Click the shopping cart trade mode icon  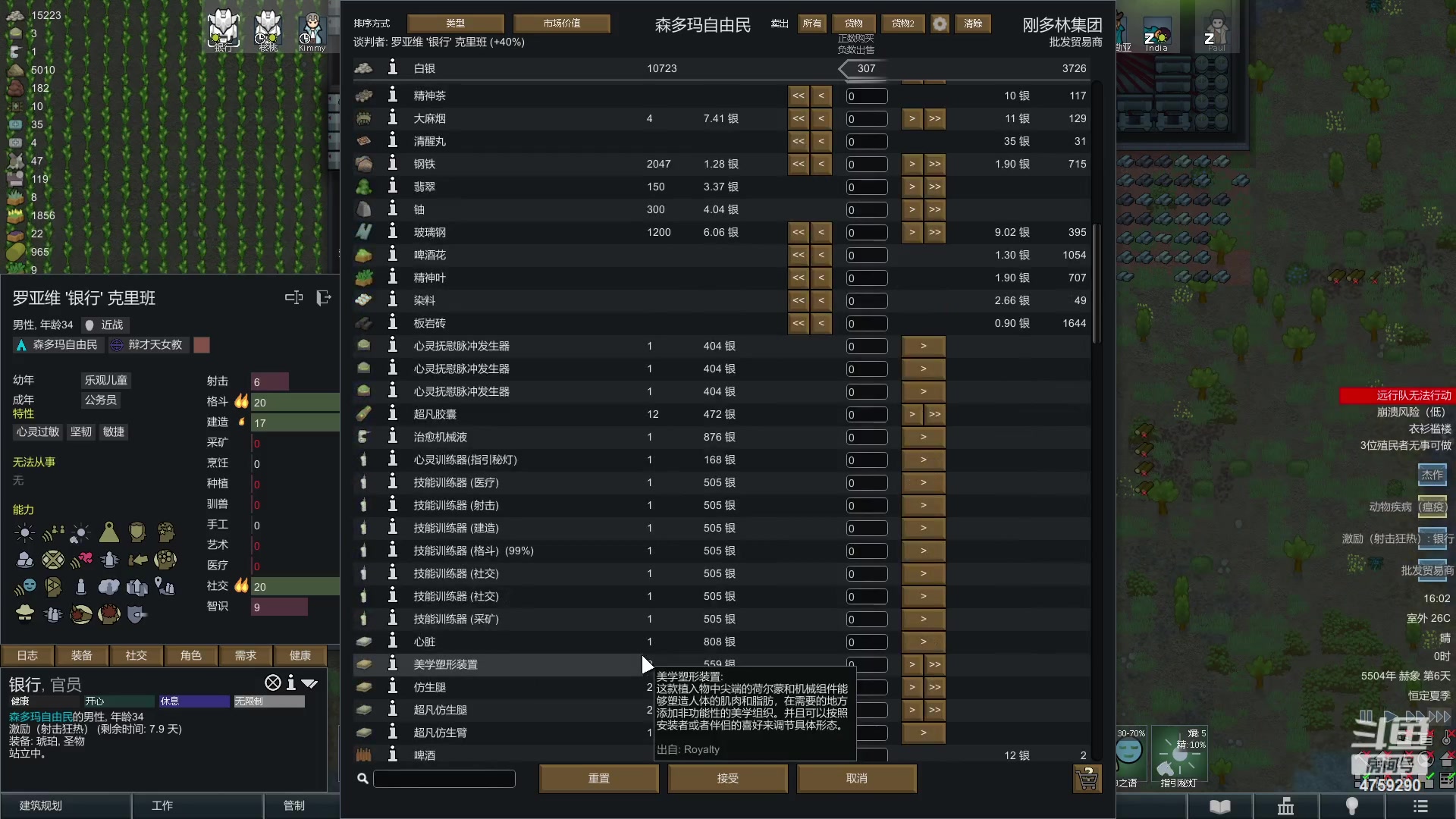(x=1087, y=779)
